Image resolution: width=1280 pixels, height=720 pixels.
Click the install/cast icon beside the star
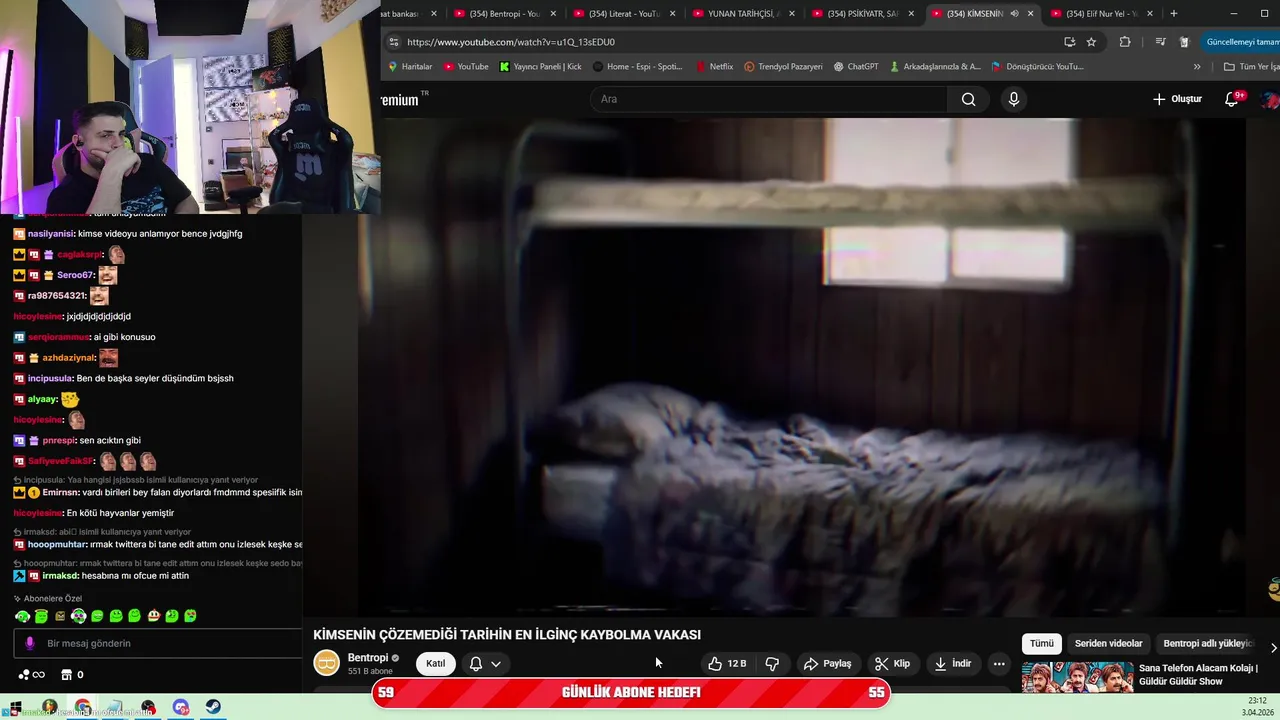point(1069,42)
